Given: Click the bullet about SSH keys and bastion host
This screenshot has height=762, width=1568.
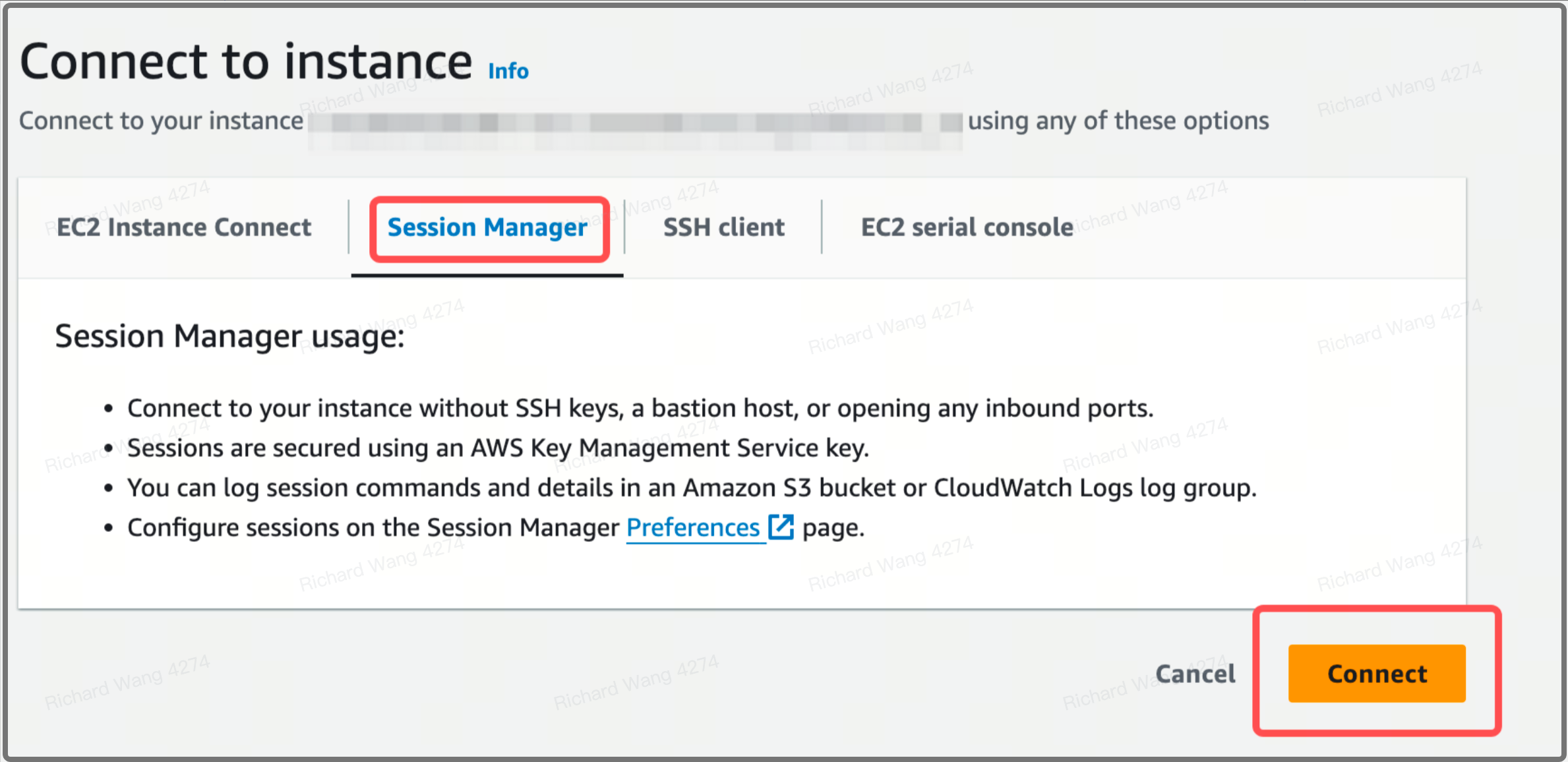Looking at the screenshot, I should coord(640,409).
